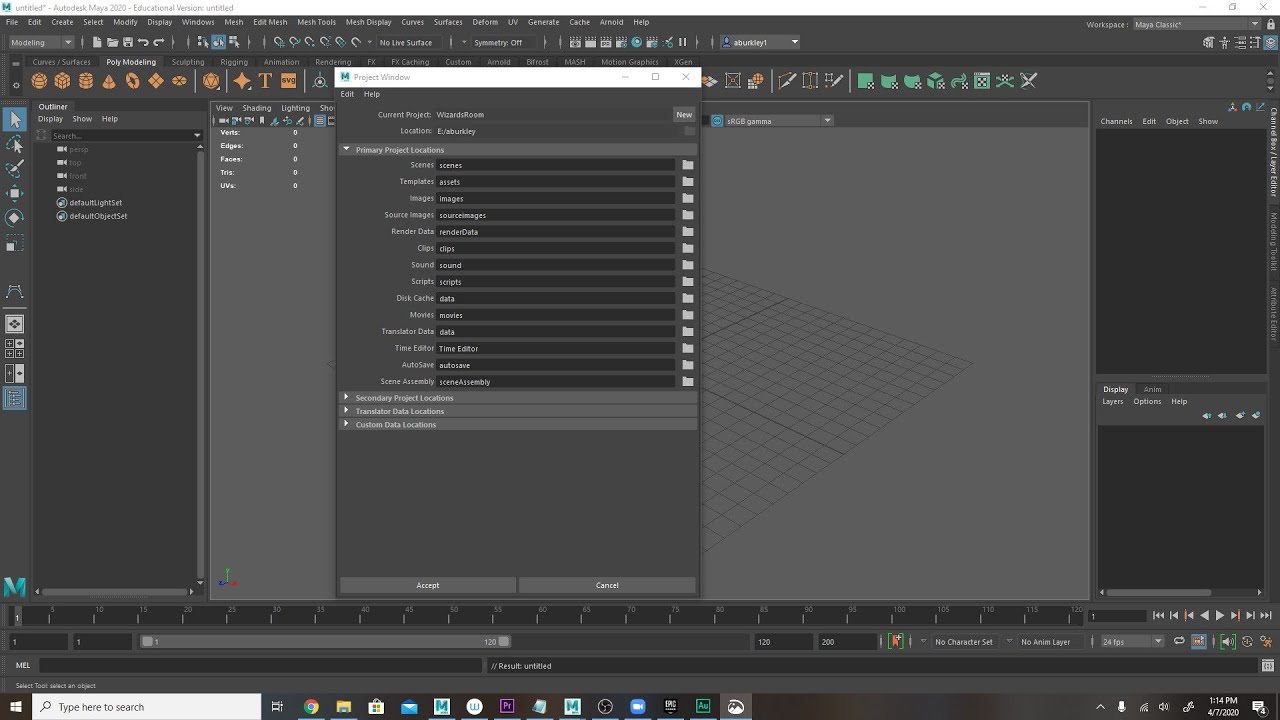The image size is (1280, 720).
Task: Click the Open Scene folder icon
Action: point(112,42)
